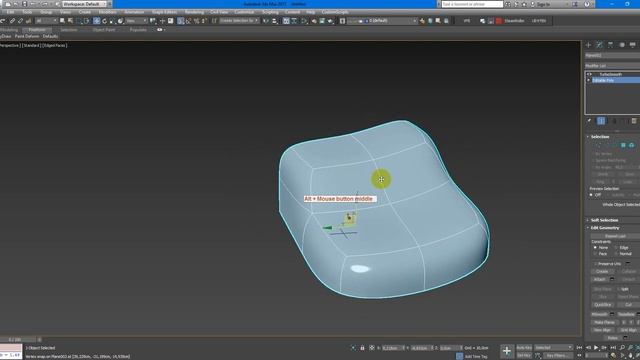This screenshot has height=360, width=640.
Task: Toggle the Percent Snap icon
Action: point(196,21)
